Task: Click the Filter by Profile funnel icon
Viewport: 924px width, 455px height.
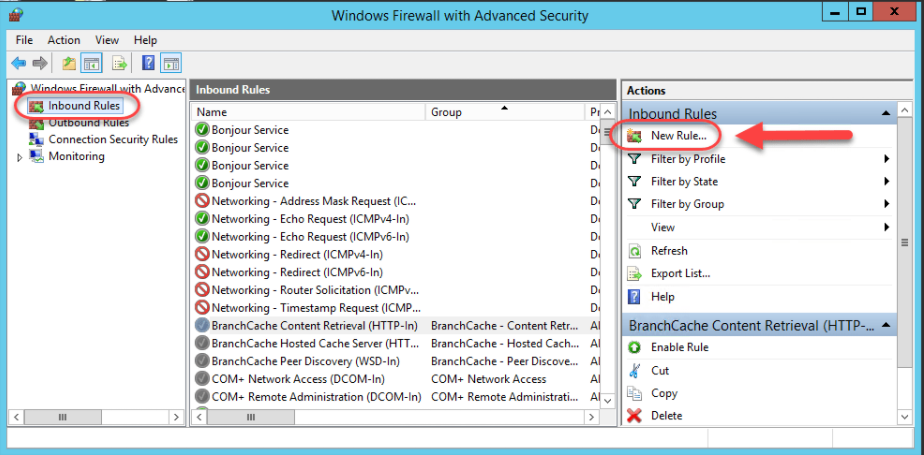Action: click(x=635, y=159)
